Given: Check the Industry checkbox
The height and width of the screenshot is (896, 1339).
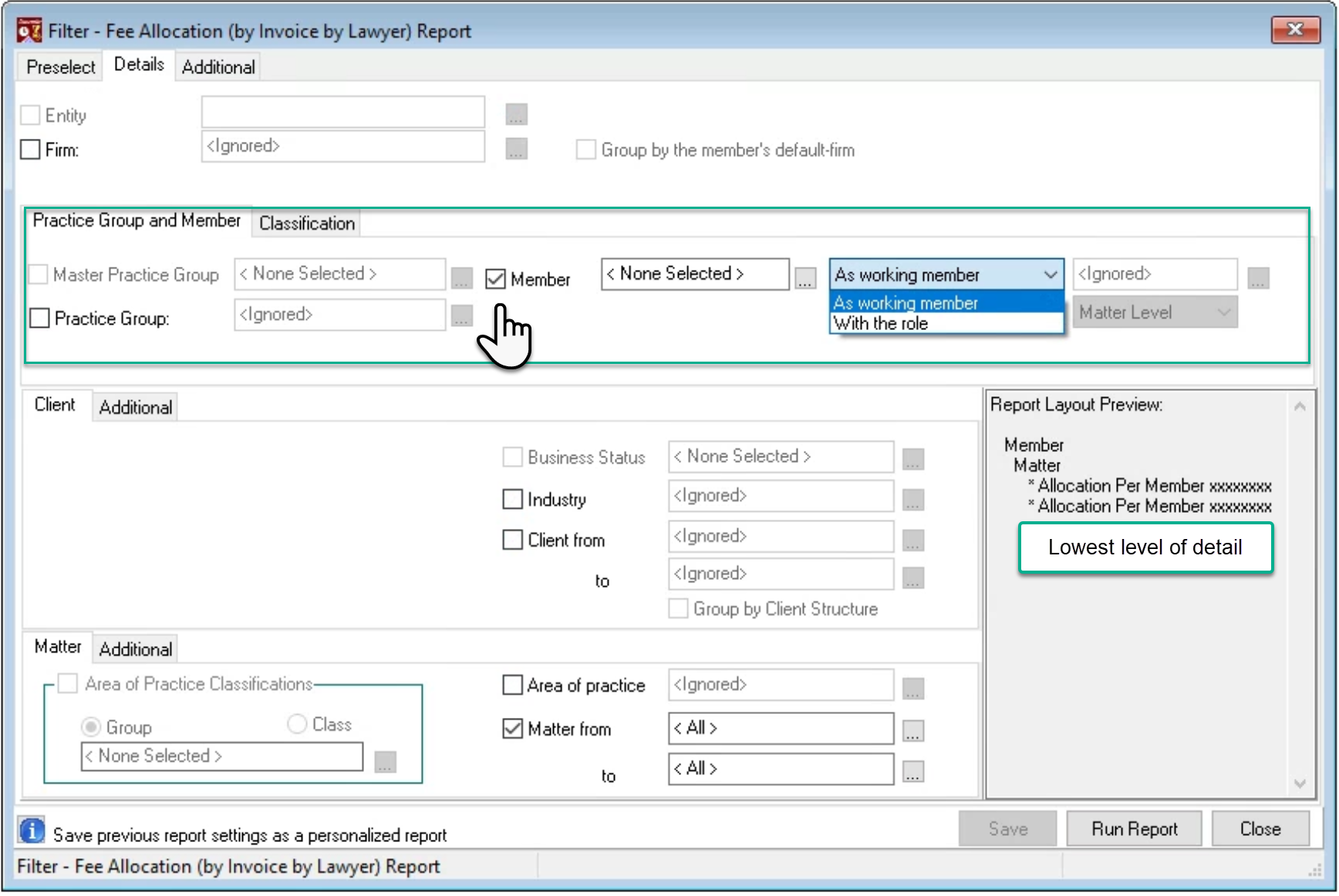Looking at the screenshot, I should 512,499.
